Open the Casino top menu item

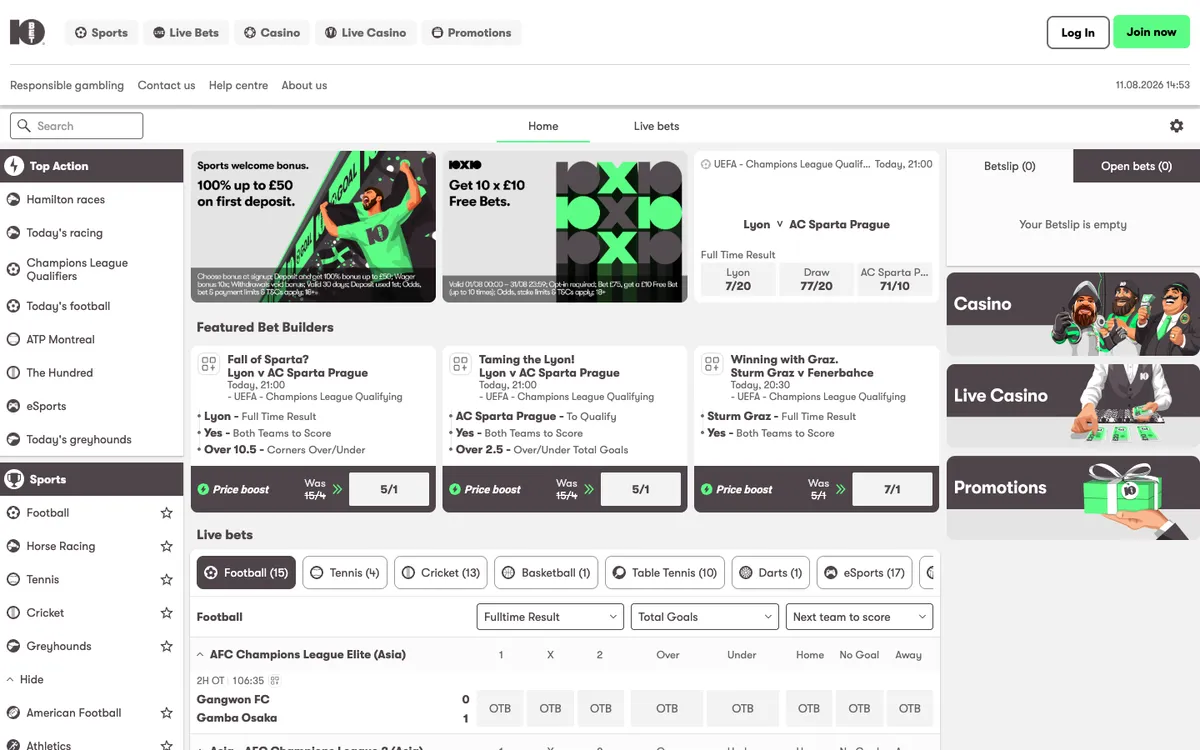272,33
